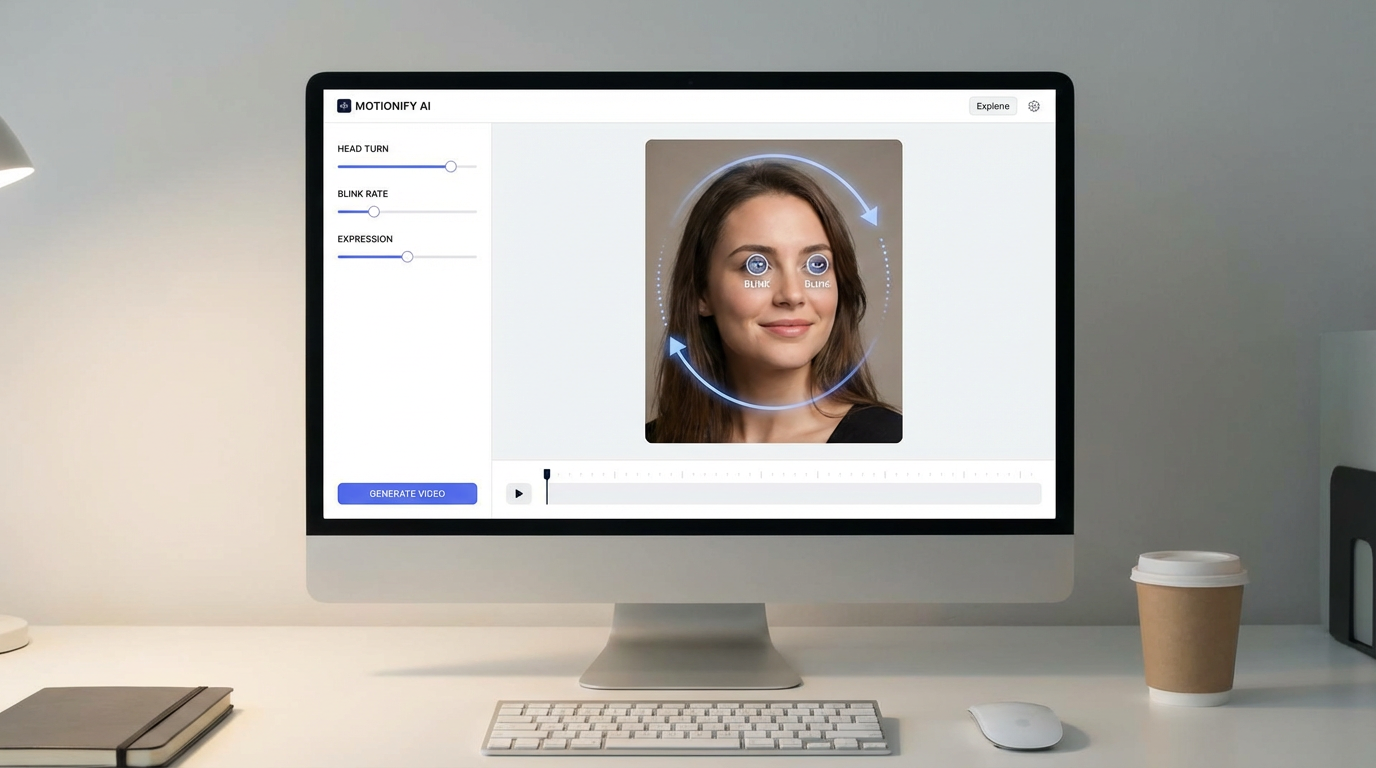
Task: Click the clockwise head-turn arrow overlay
Action: [869, 213]
